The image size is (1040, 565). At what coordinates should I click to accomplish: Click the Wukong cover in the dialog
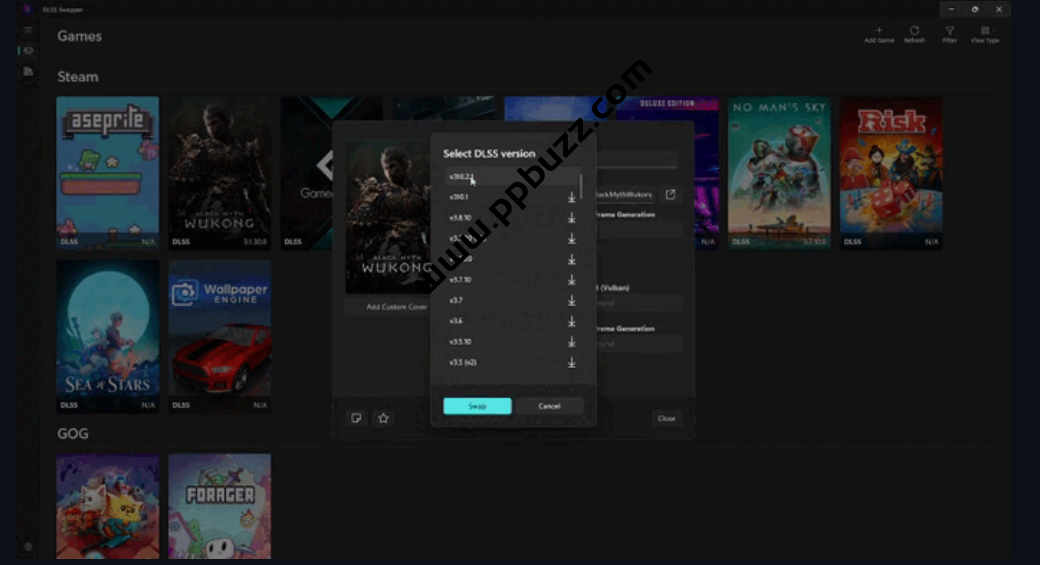[388, 217]
